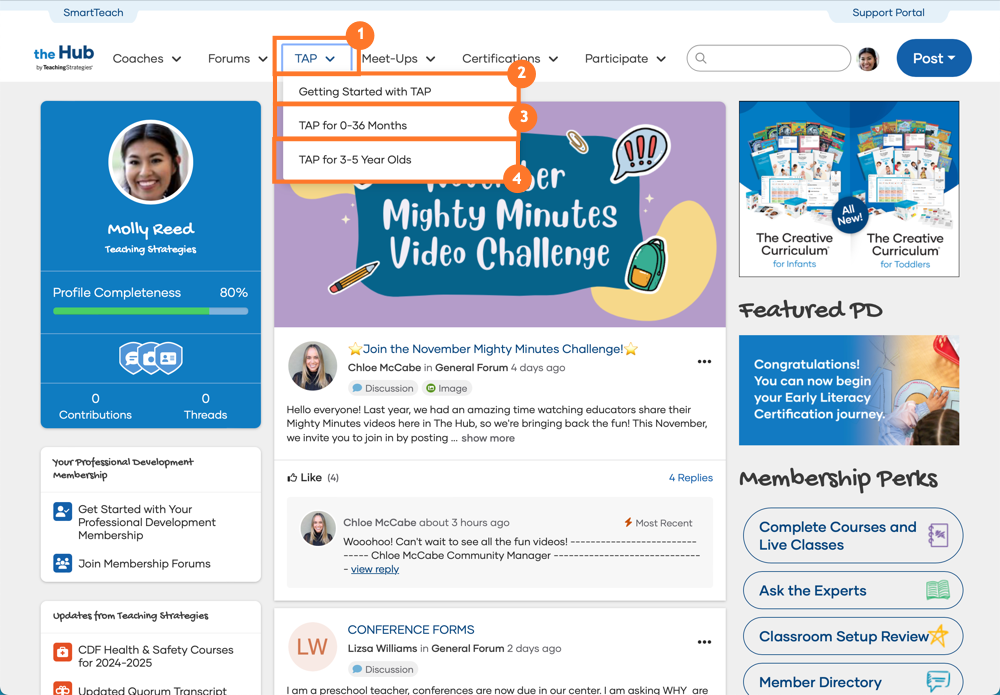This screenshot has width=1000, height=695.
Task: Select Getting Started with TAP menu item
Action: click(365, 92)
